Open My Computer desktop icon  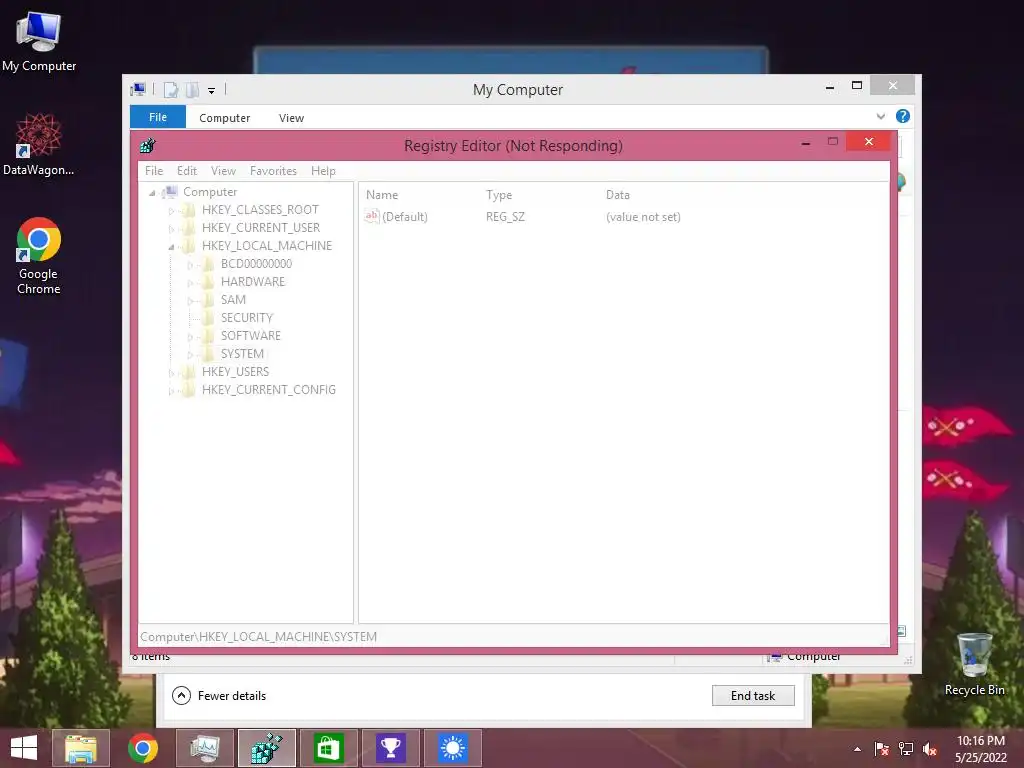click(39, 40)
